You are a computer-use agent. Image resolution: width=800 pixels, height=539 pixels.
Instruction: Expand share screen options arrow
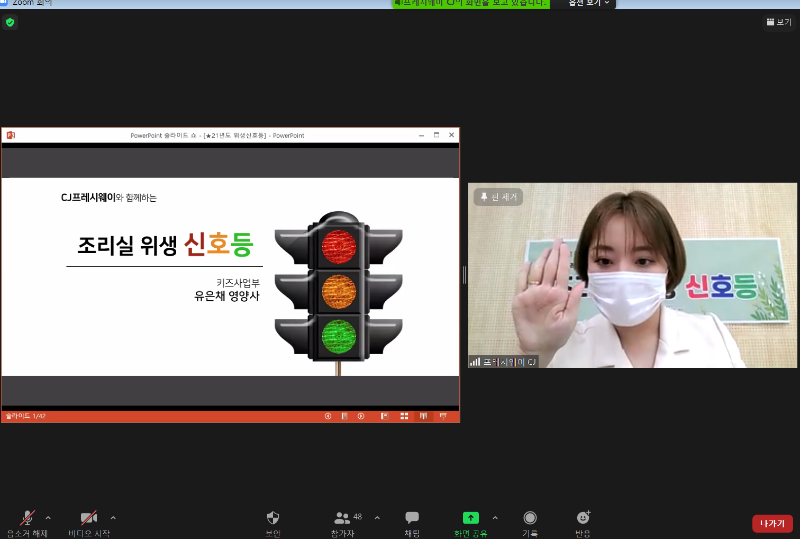click(495, 517)
